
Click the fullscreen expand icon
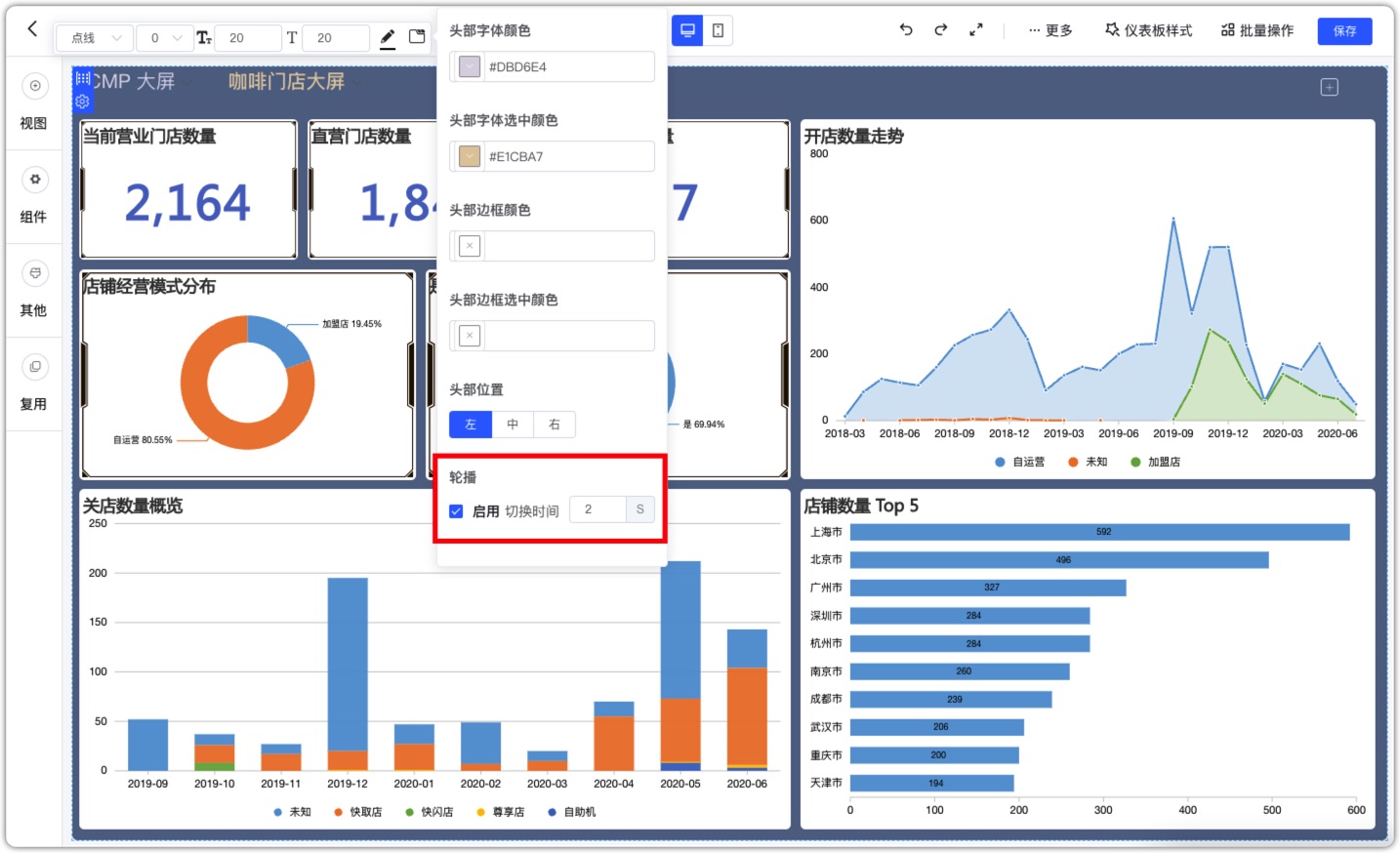(x=975, y=30)
